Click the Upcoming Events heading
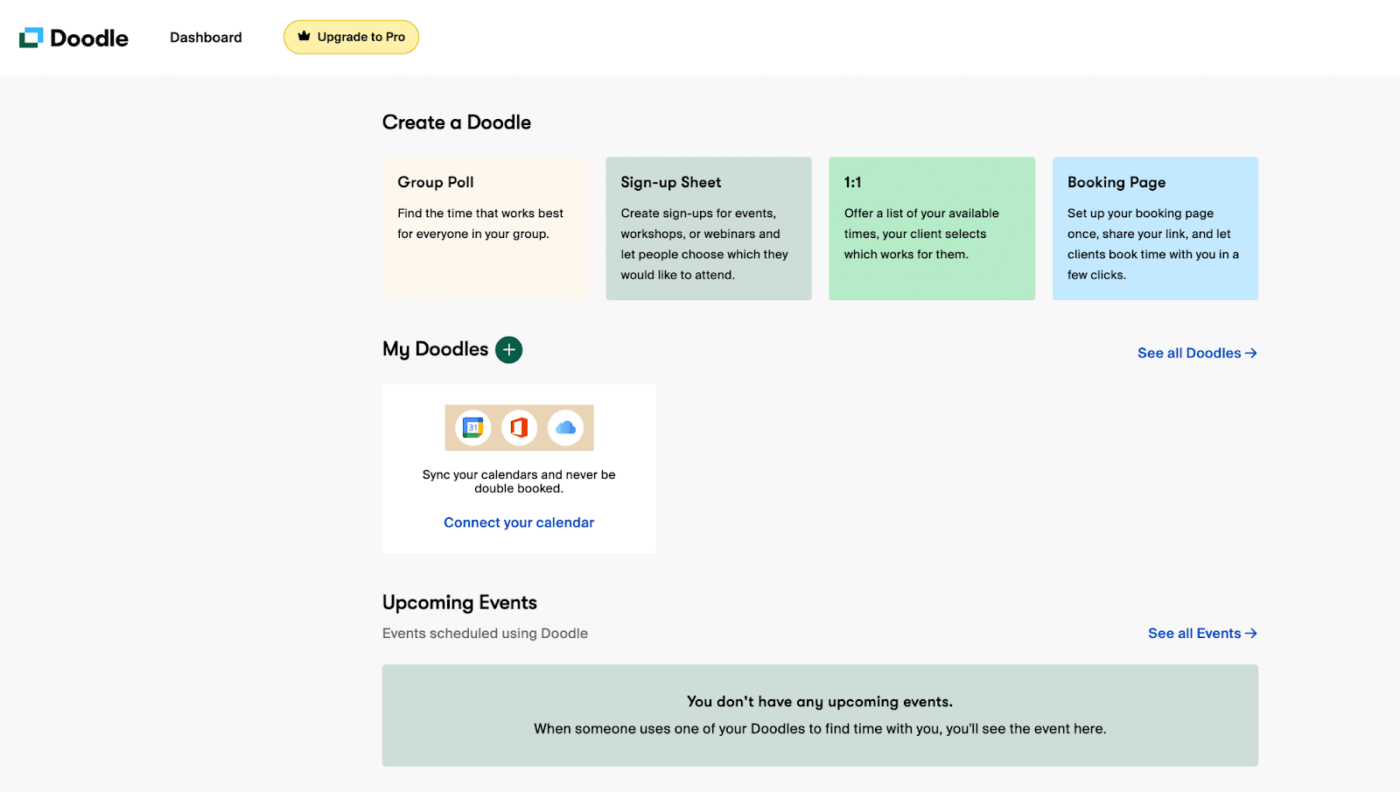This screenshot has width=1400, height=792. pyautogui.click(x=460, y=602)
